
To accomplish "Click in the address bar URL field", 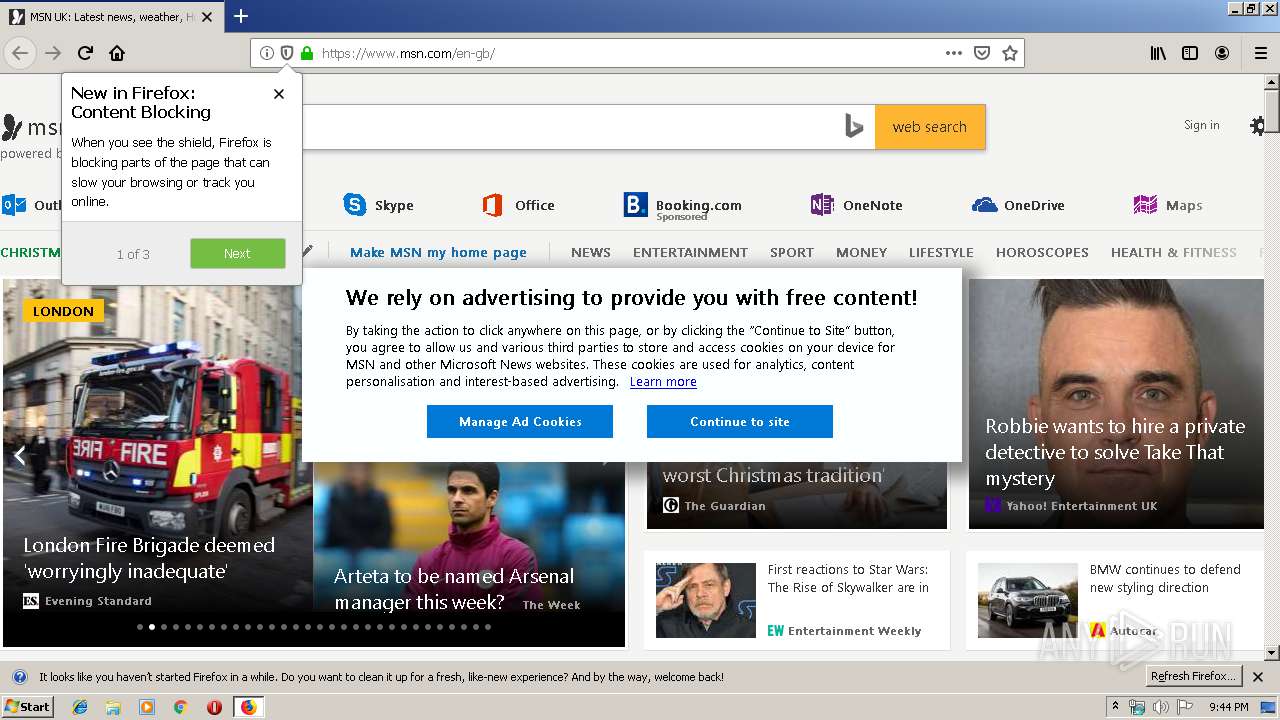I will 630,53.
